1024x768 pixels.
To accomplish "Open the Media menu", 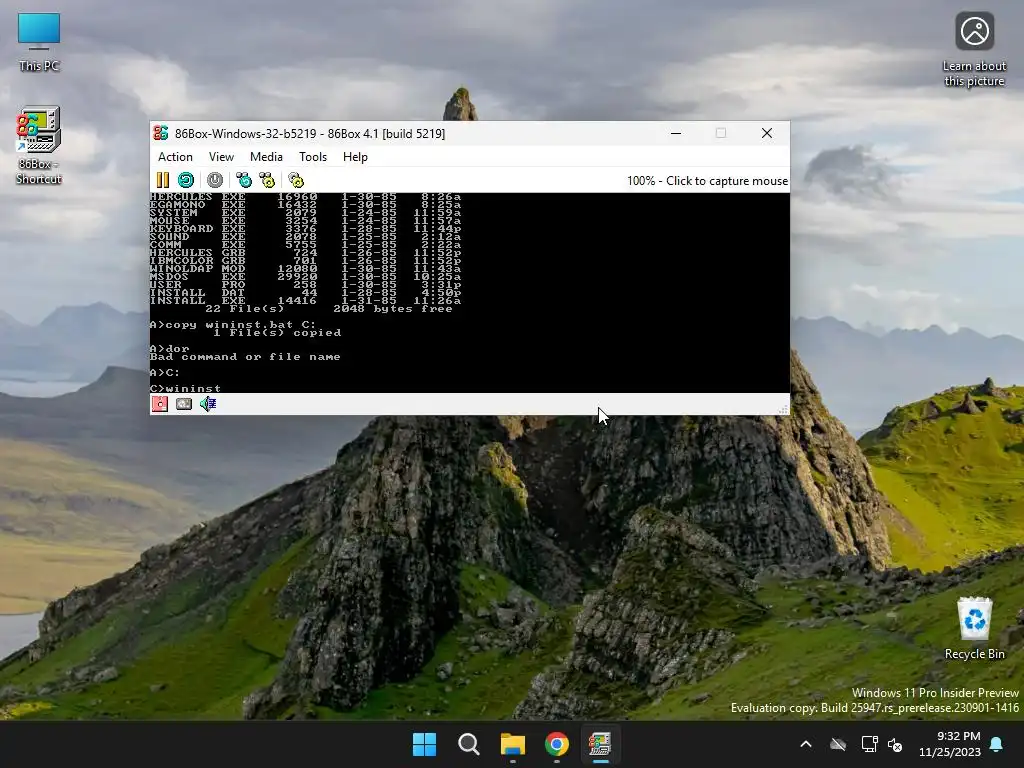I will tap(266, 157).
